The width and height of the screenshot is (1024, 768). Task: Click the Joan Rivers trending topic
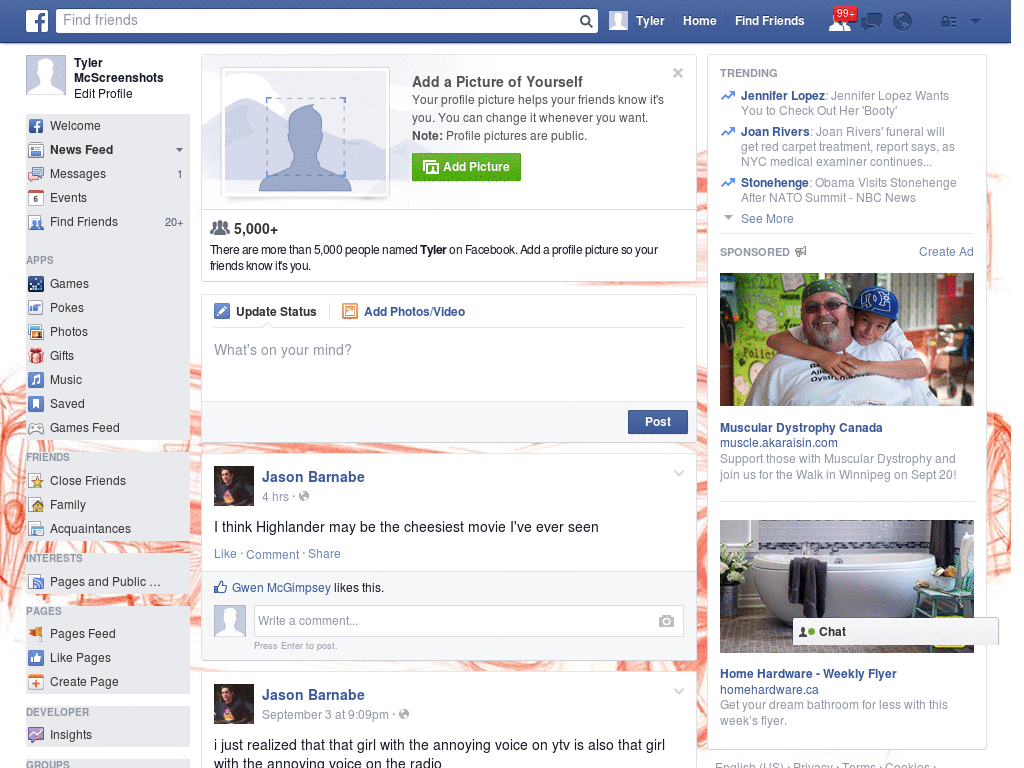click(x=775, y=132)
